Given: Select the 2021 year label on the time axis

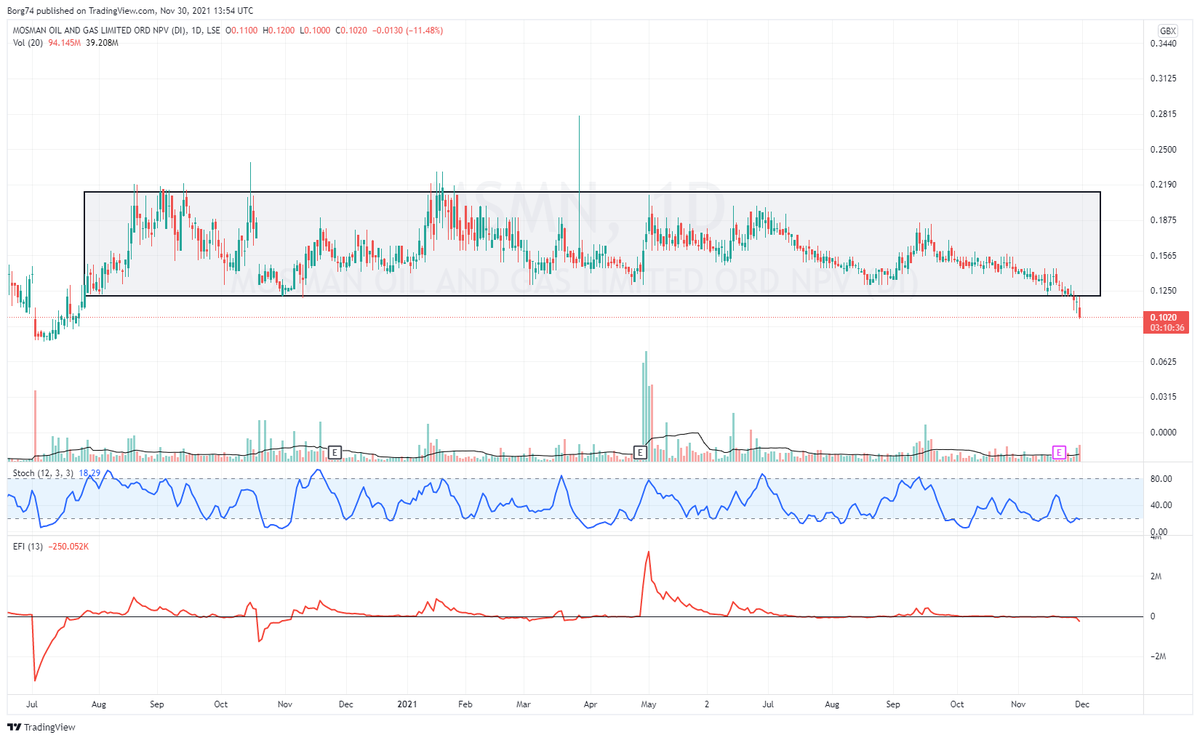Looking at the screenshot, I should (408, 704).
